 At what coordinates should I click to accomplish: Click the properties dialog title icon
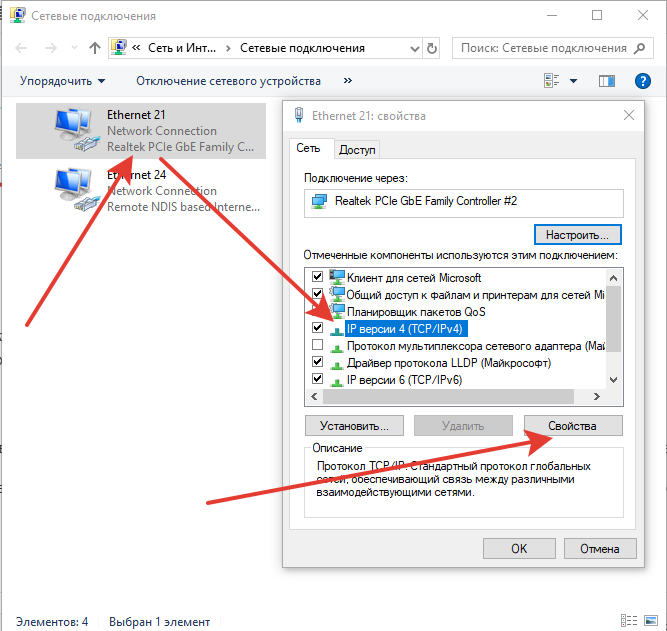[299, 115]
